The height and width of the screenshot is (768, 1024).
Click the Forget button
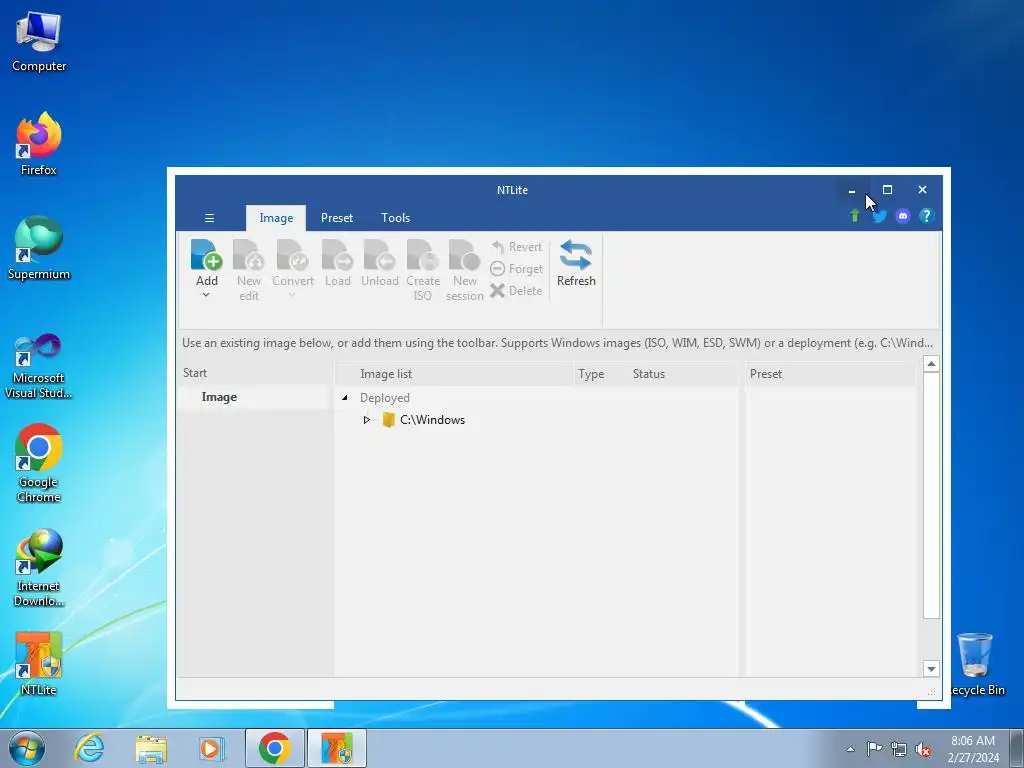point(517,269)
